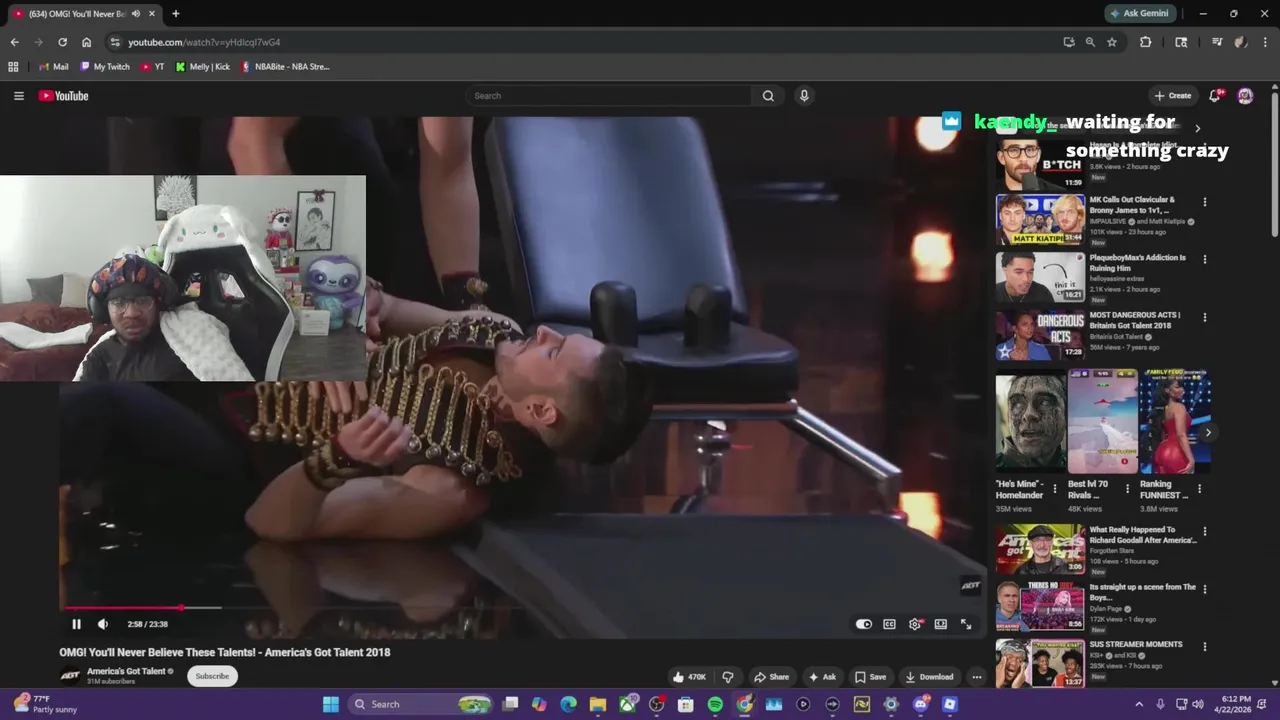Subscribe to America's Got Talent channel
The width and height of the screenshot is (1280, 720).
(212, 676)
